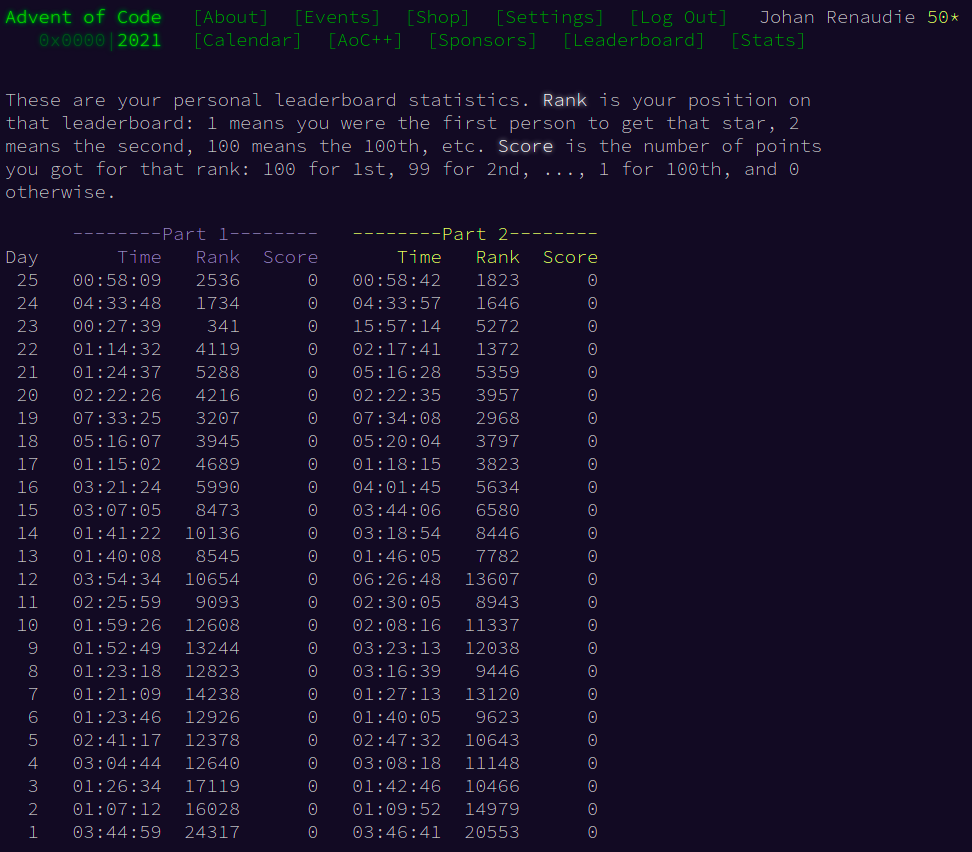Select Day 22 part 1 rank 4119
The height and width of the screenshot is (852, 972).
pos(218,349)
